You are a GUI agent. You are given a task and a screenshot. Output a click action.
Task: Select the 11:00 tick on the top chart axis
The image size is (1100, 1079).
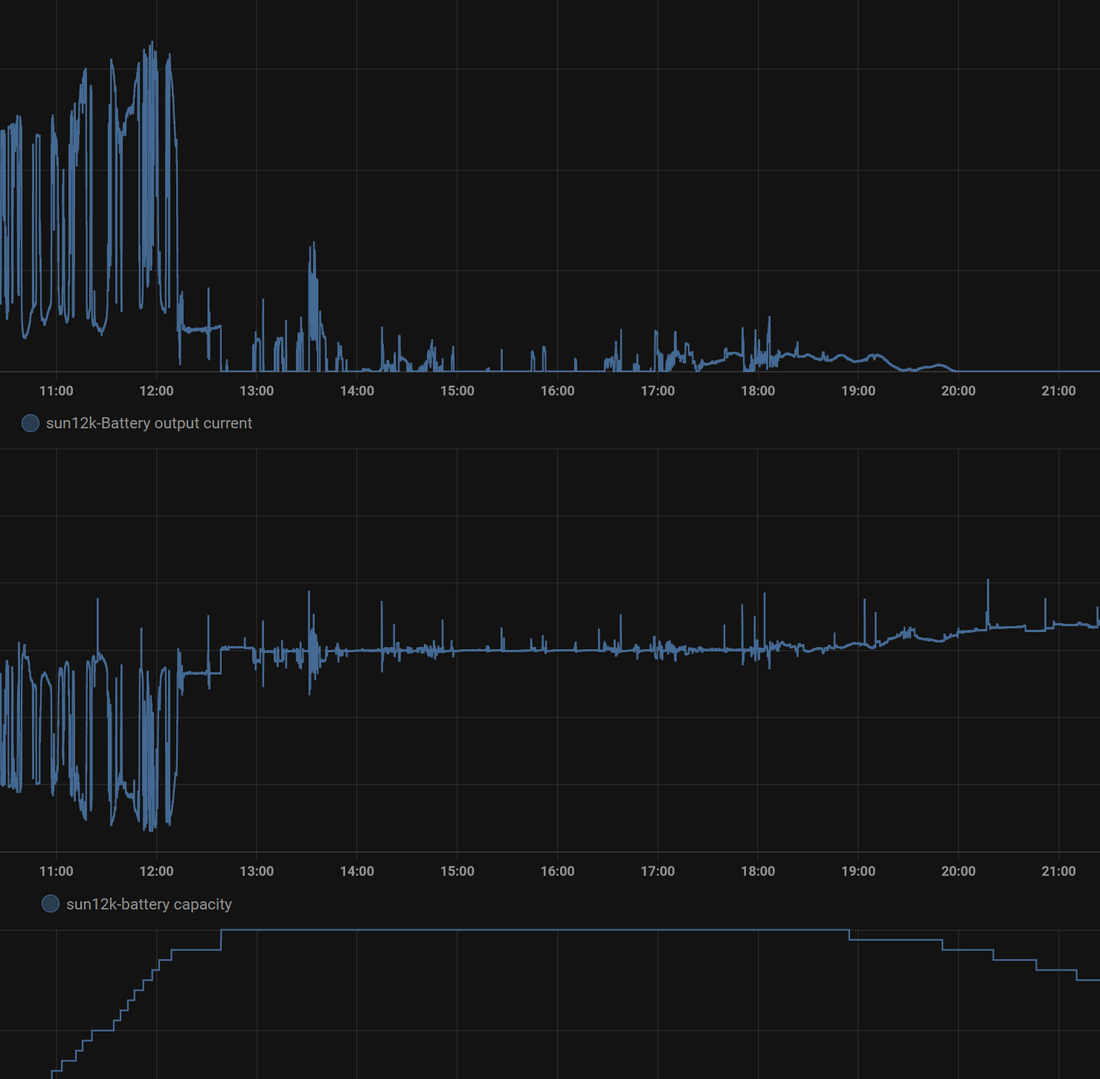56,391
